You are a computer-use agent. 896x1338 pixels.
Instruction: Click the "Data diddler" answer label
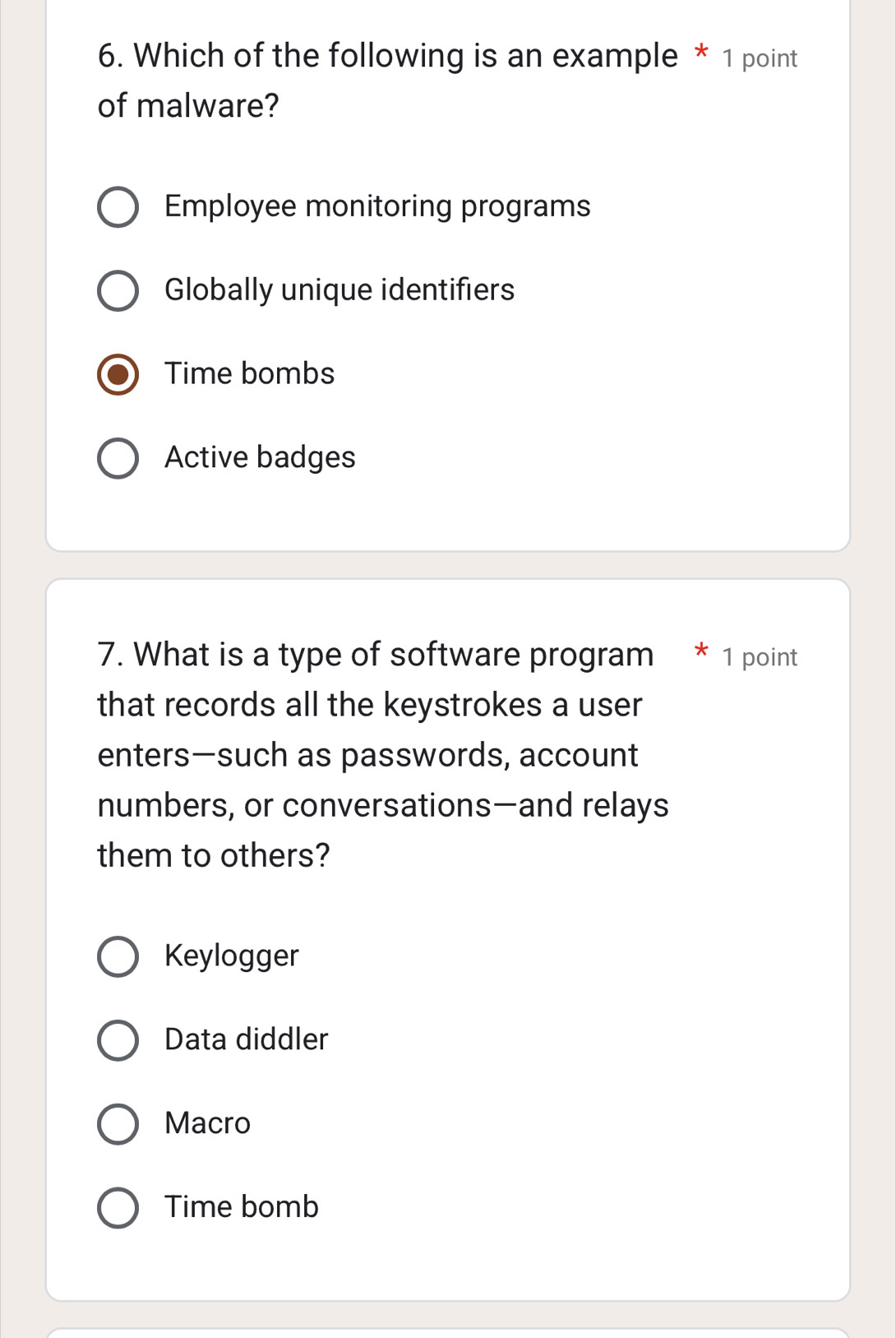click(246, 1040)
